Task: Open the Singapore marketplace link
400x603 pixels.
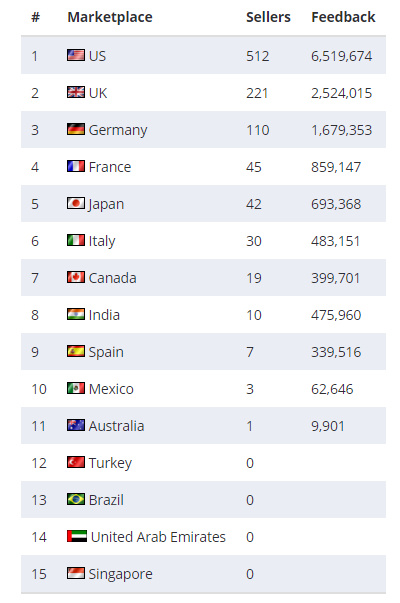Action: [121, 574]
